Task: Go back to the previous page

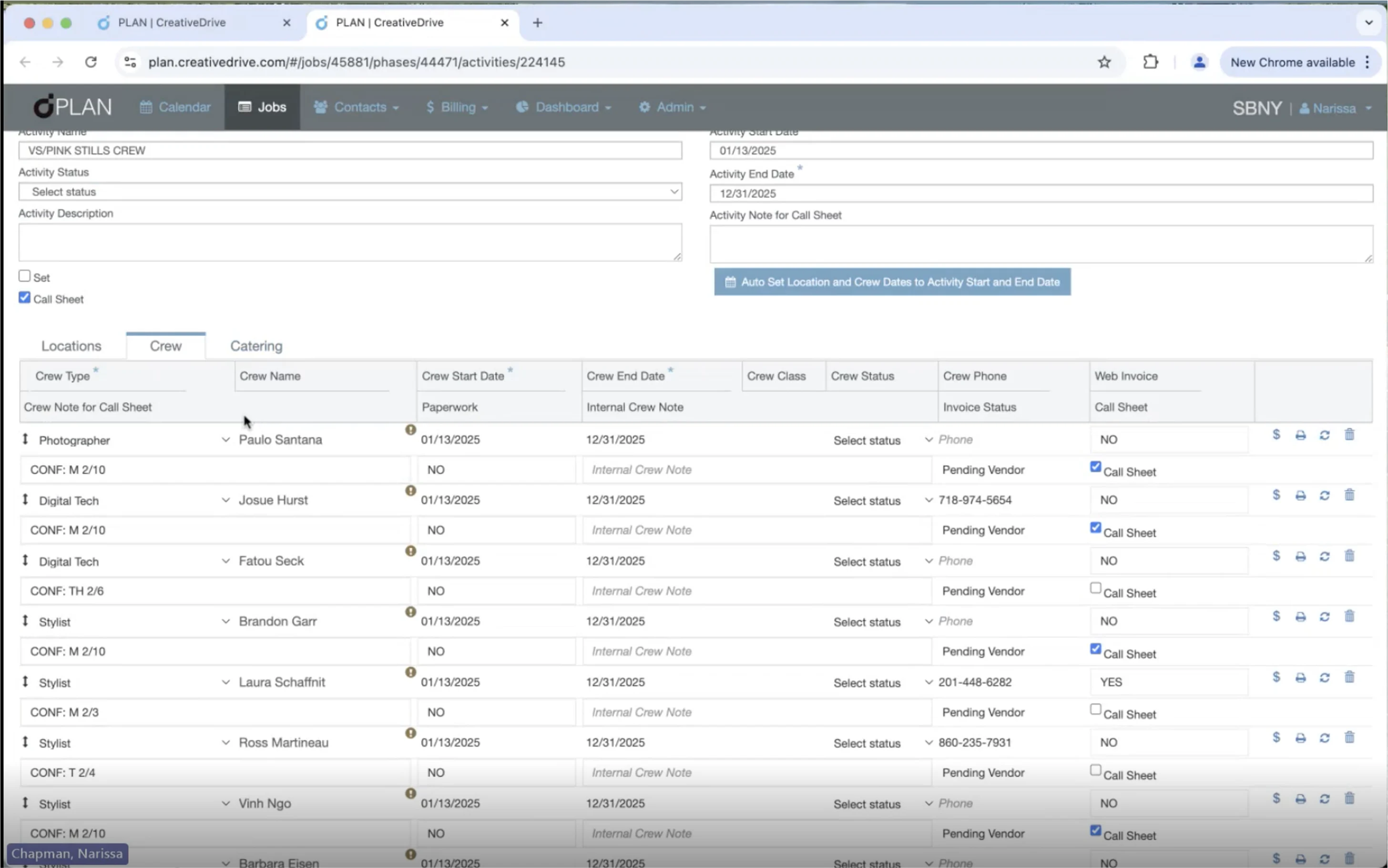Action: [25, 62]
